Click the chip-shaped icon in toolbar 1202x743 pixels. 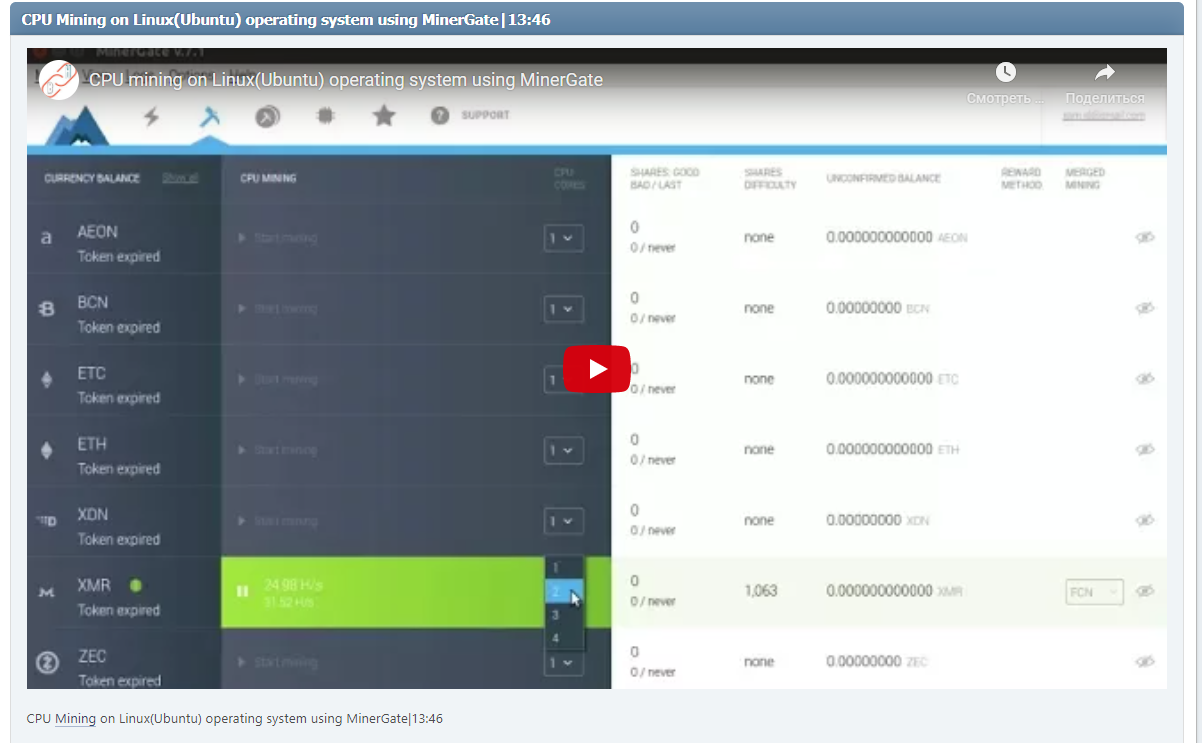pyautogui.click(x=325, y=117)
